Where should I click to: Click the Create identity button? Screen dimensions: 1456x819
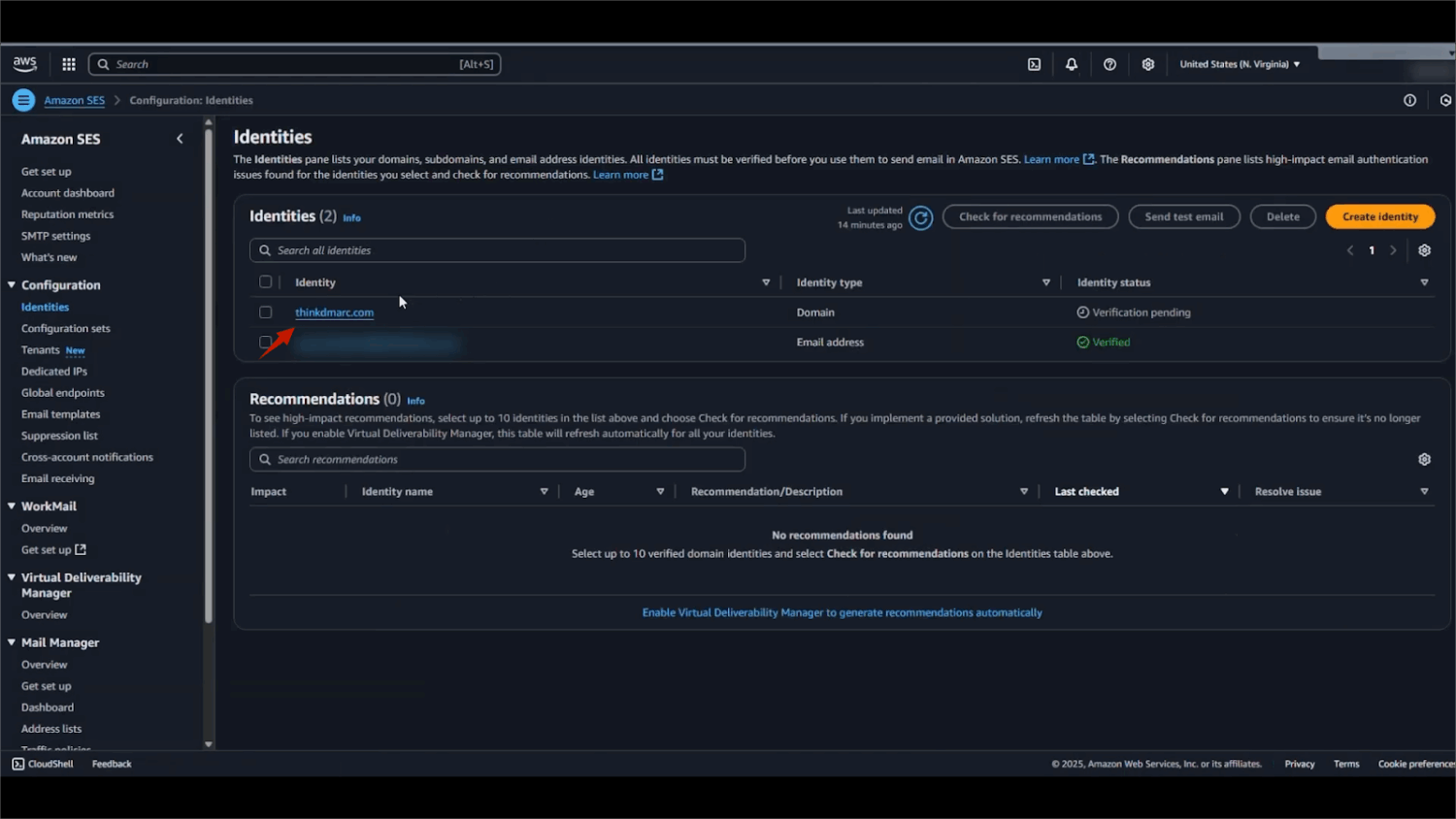click(1380, 216)
